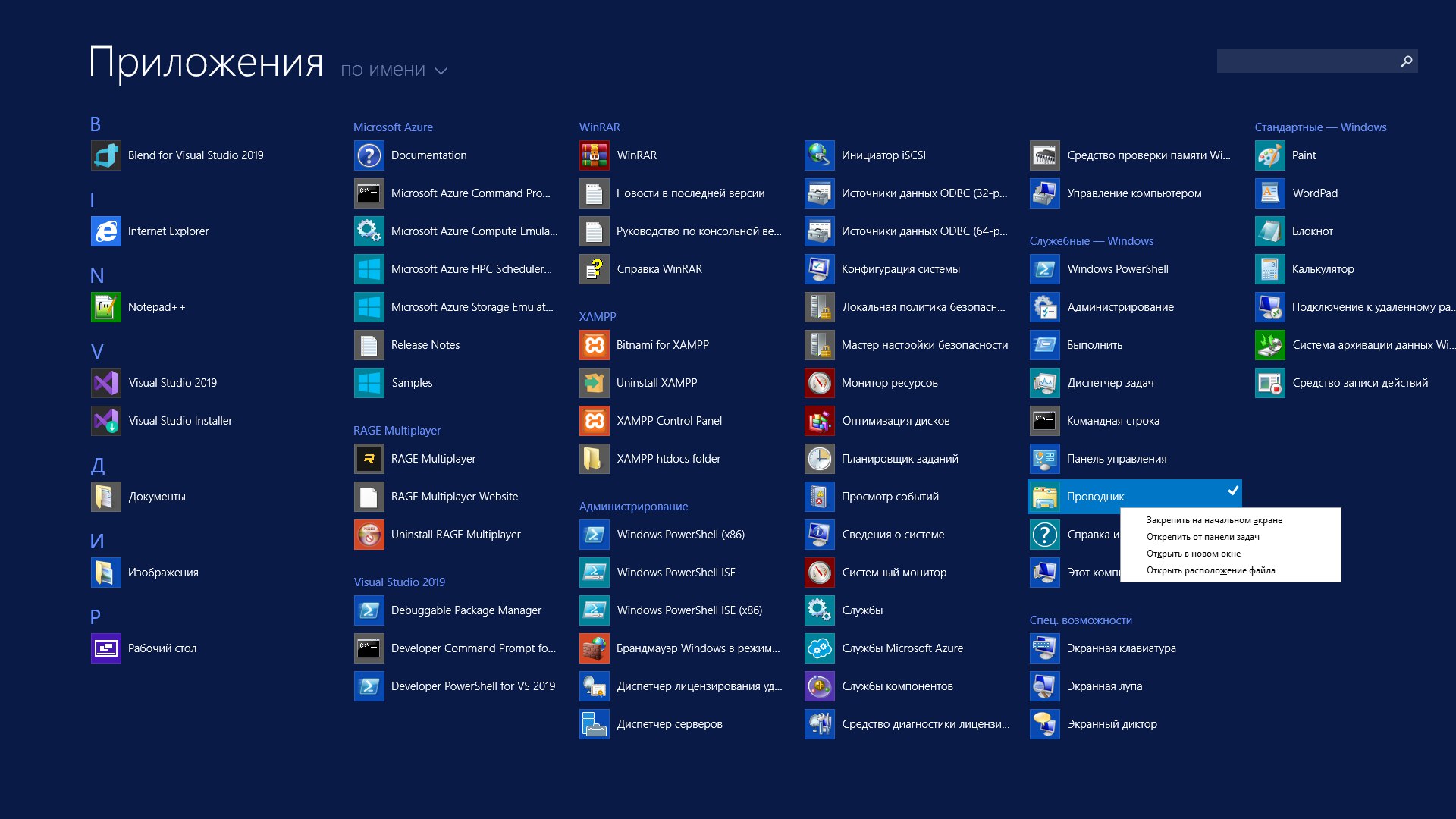Open Службы gear icon
1456x819 pixels.
click(820, 610)
